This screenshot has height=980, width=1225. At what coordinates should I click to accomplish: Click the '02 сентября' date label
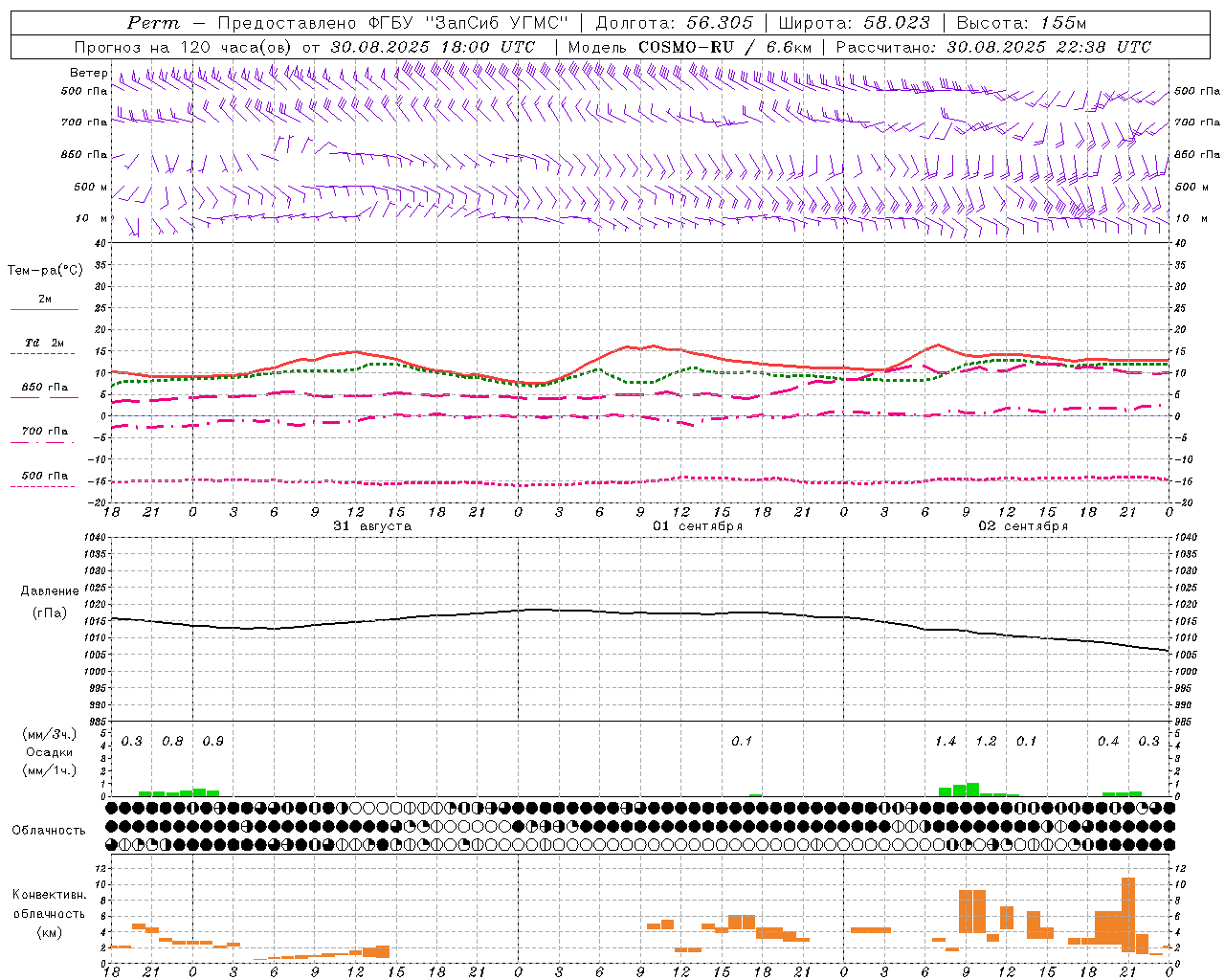tap(1023, 526)
